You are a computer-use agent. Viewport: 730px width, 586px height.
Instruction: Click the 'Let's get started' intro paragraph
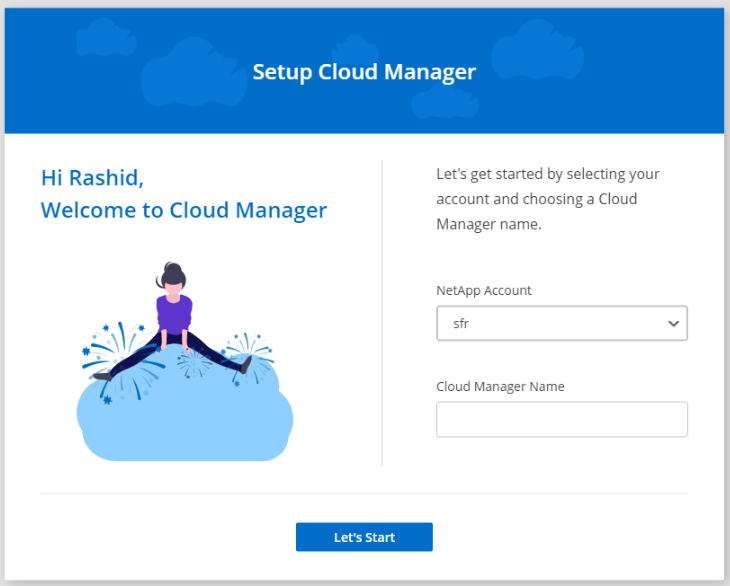point(548,199)
